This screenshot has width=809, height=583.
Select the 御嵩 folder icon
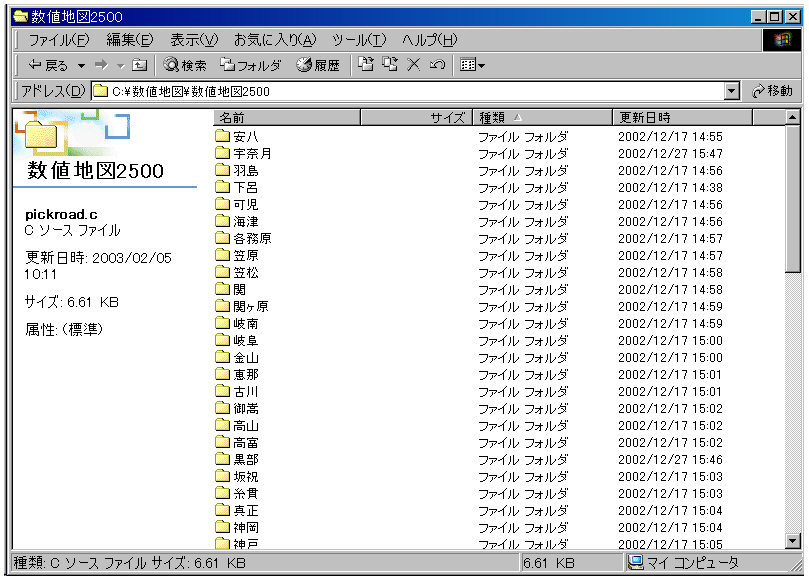[222, 409]
